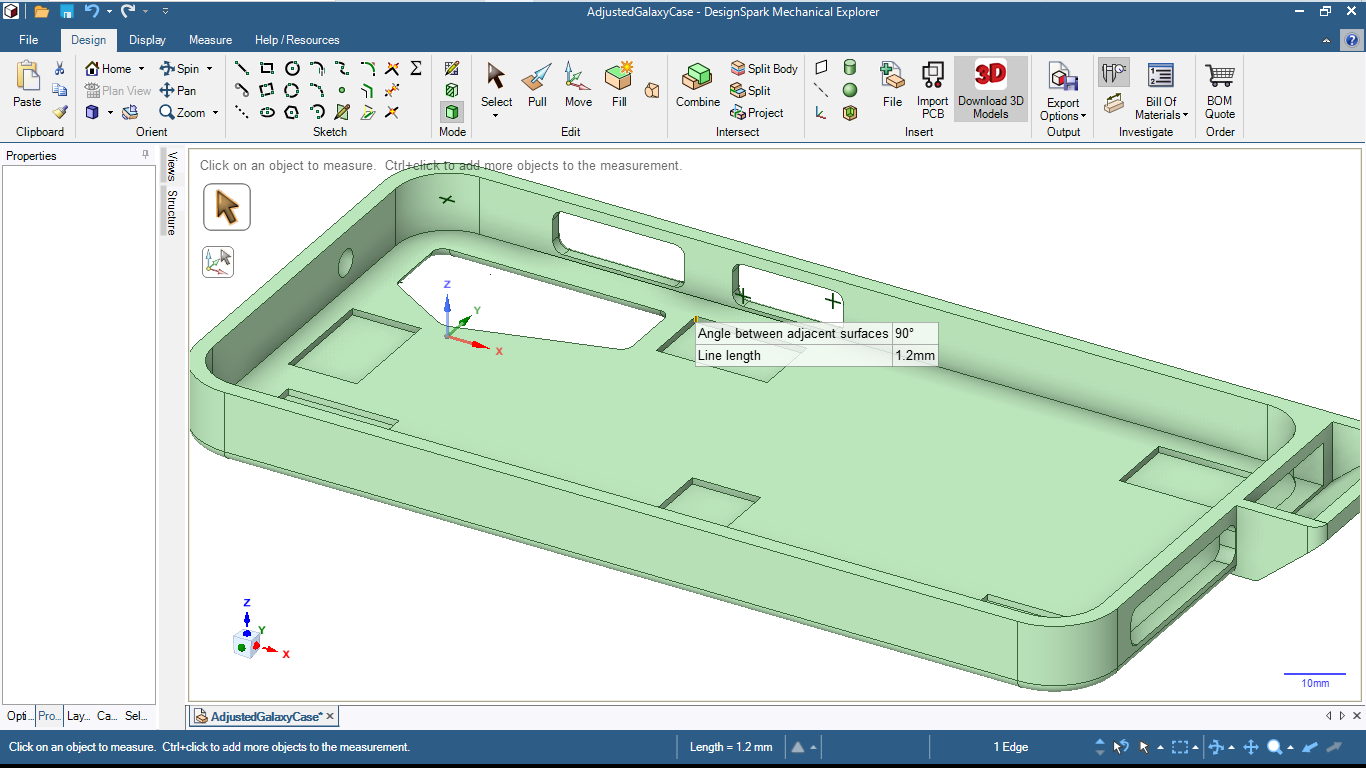
Task: Select the Three-Point Rectangle sketch tool
Action: click(267, 90)
